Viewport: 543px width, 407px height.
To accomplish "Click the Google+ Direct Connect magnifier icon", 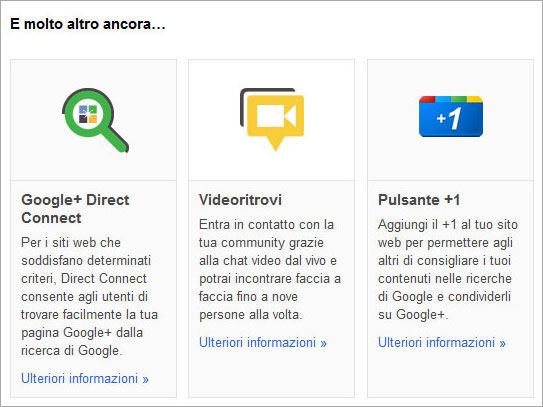I will coord(95,120).
